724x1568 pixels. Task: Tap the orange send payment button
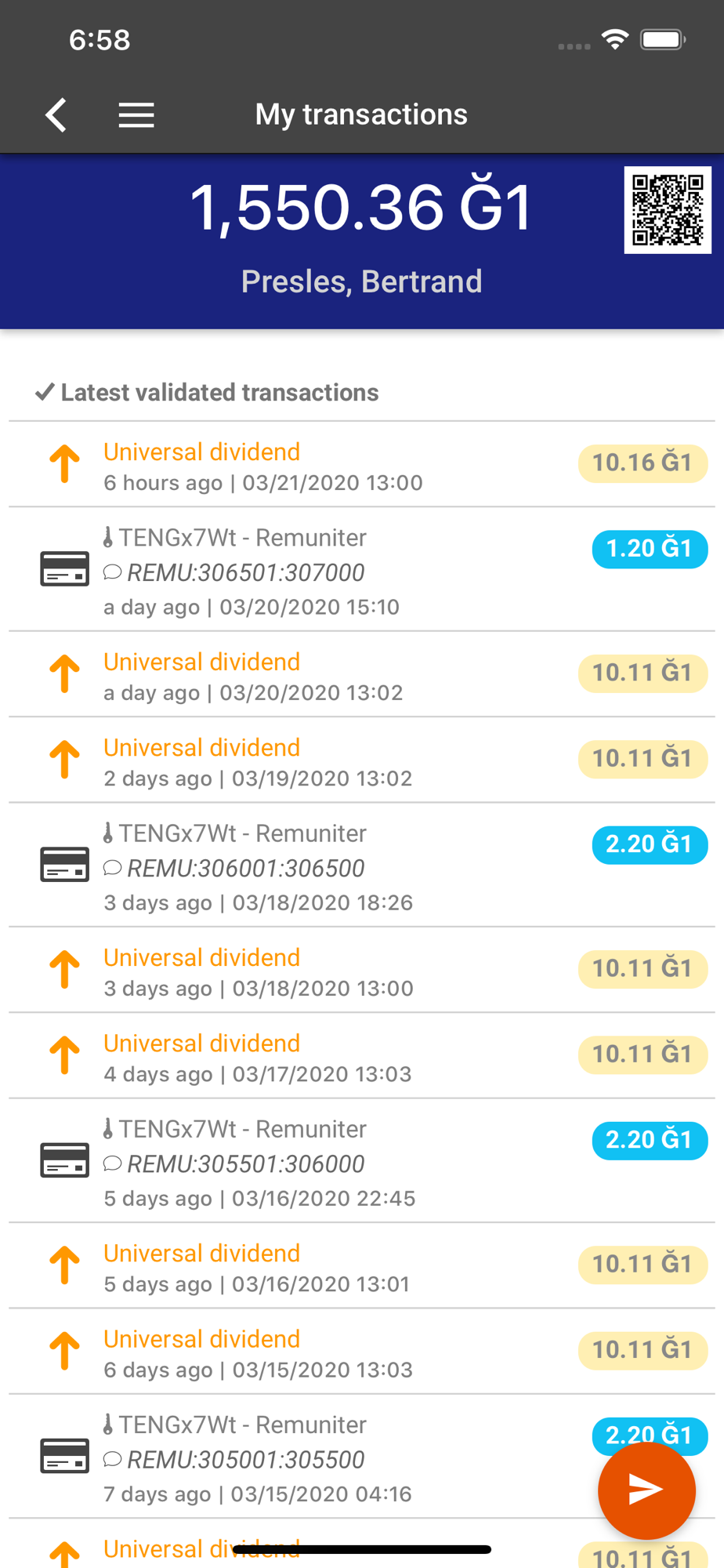[646, 1490]
